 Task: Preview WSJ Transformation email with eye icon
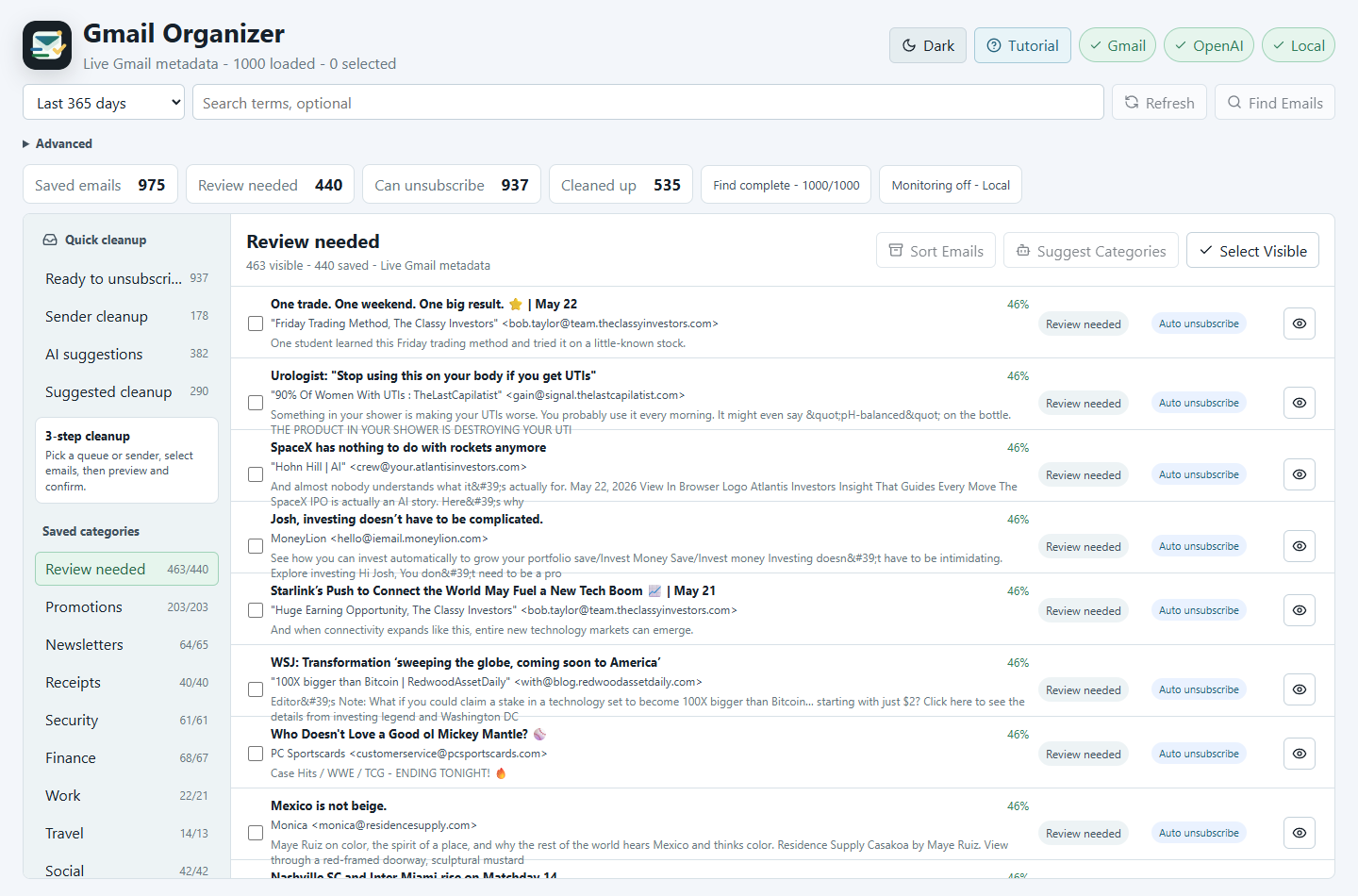click(x=1300, y=689)
